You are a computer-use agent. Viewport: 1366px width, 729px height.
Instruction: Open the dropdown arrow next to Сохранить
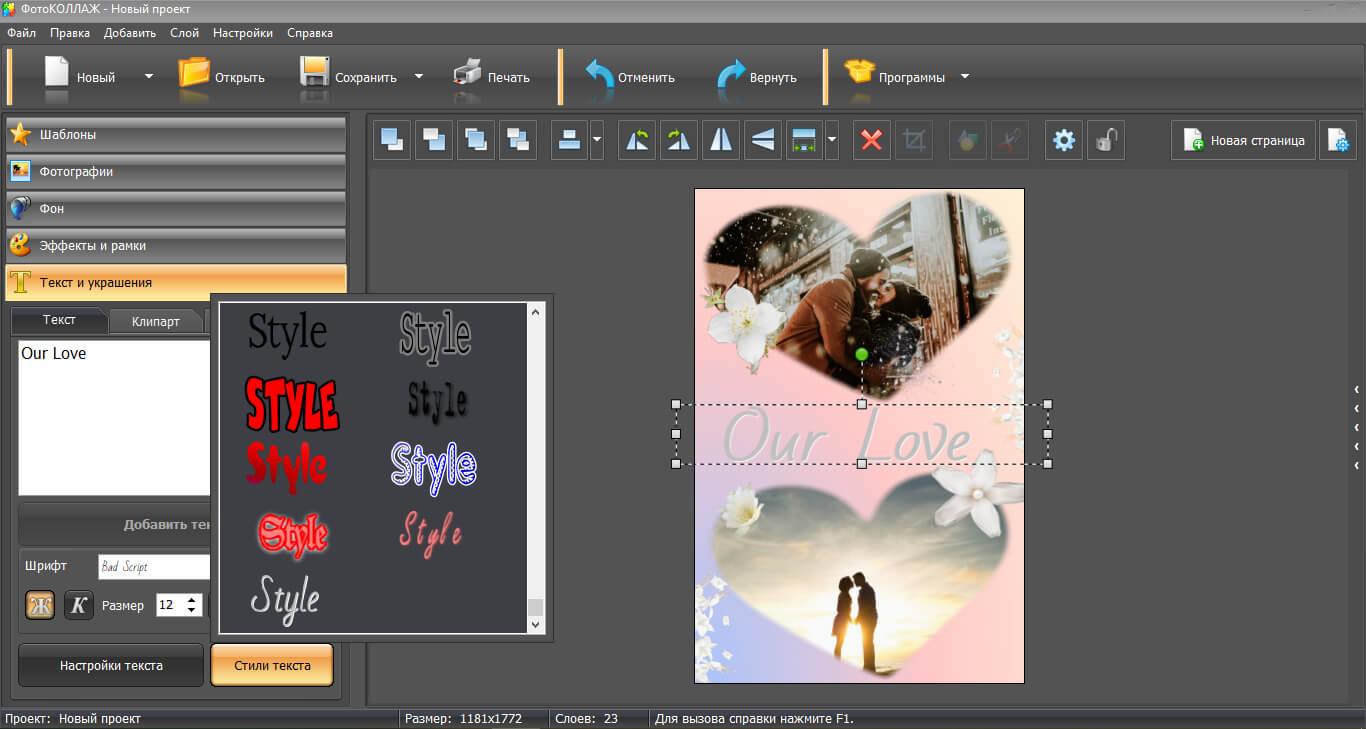[418, 76]
